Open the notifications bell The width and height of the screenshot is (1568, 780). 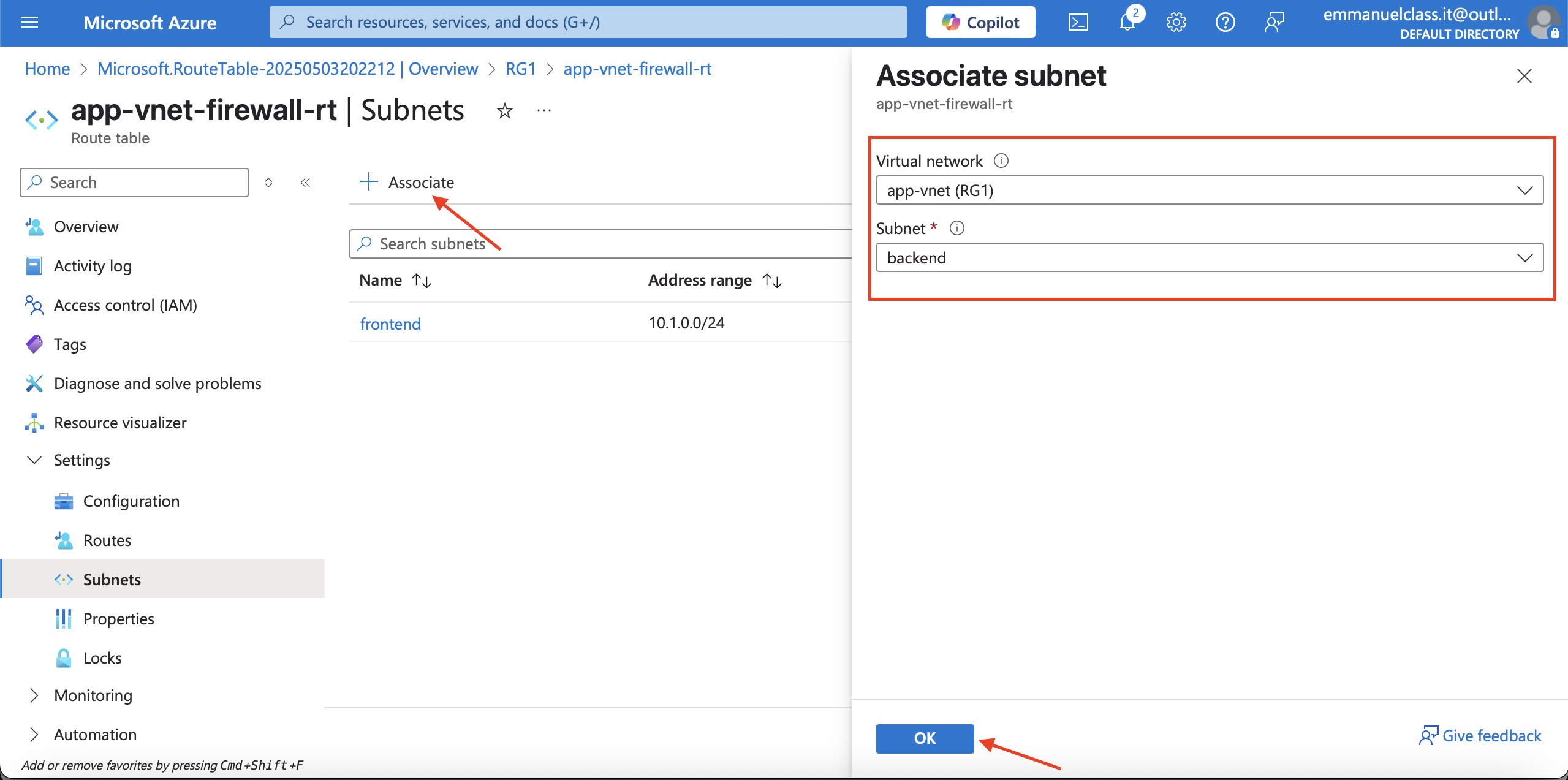tap(1127, 23)
